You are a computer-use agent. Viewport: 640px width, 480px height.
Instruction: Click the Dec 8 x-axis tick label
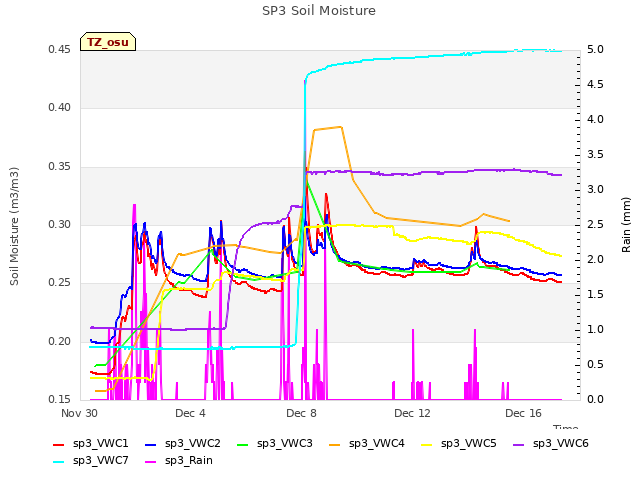(x=301, y=413)
